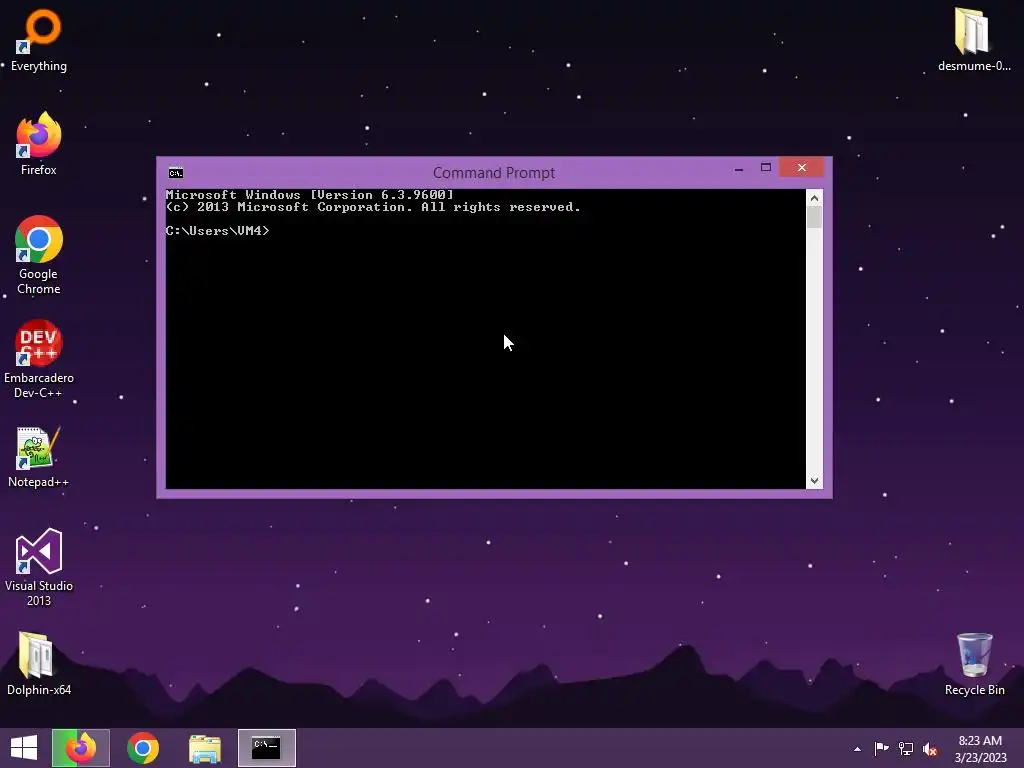Launch Firefox from the desktop icon
The width and height of the screenshot is (1024, 768).
coord(39,143)
